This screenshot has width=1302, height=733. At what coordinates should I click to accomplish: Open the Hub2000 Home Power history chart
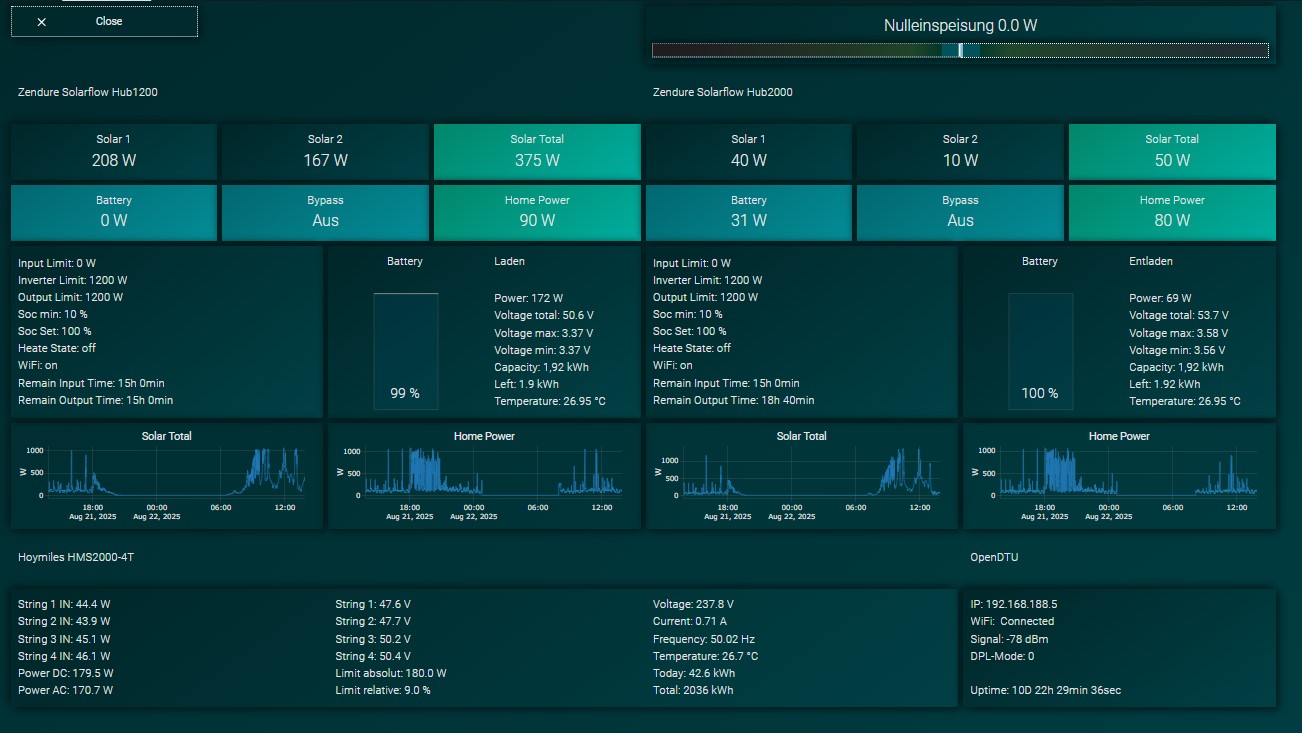(1119, 475)
